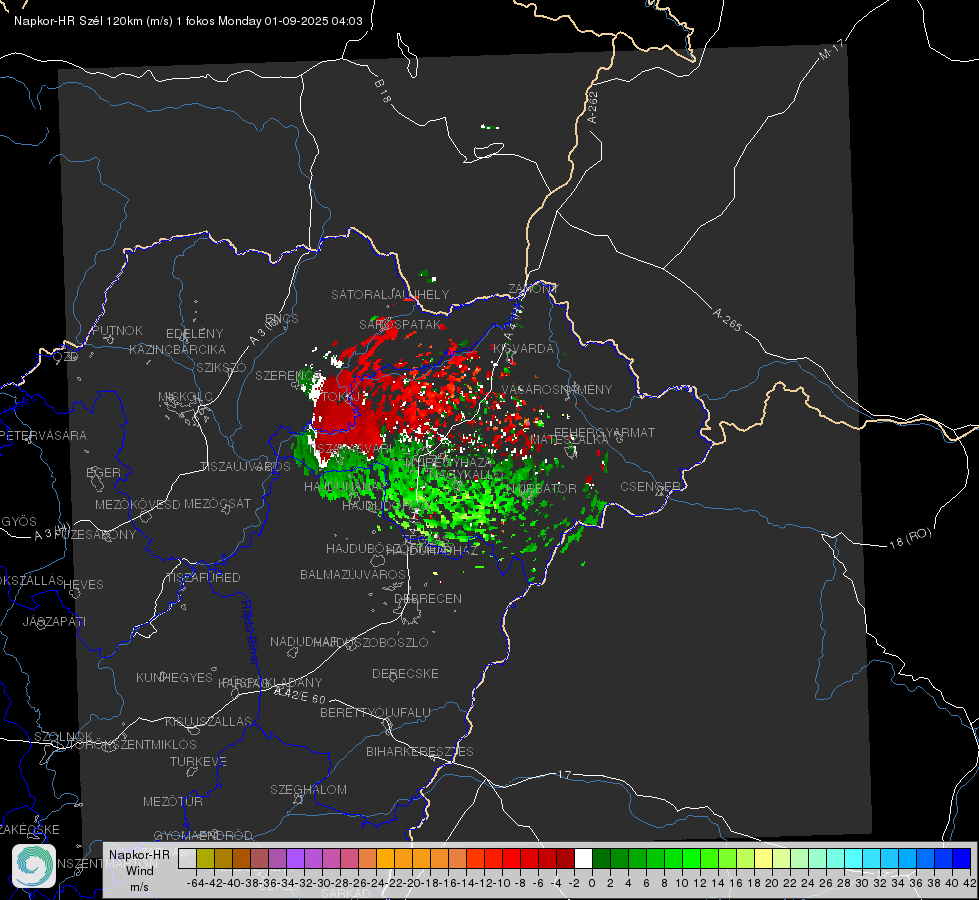Click the m/s unit label in the legend
The width and height of the screenshot is (979, 900).
tap(139, 886)
